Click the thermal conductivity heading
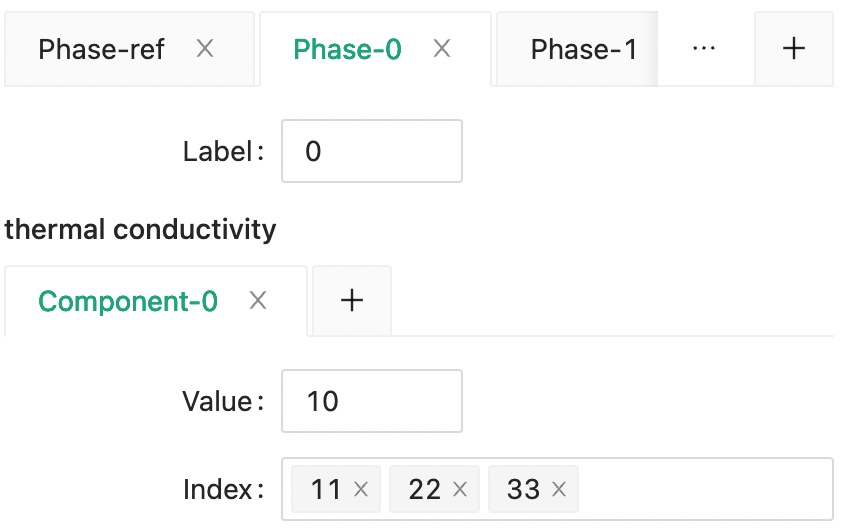This screenshot has width=844, height=532. click(140, 229)
